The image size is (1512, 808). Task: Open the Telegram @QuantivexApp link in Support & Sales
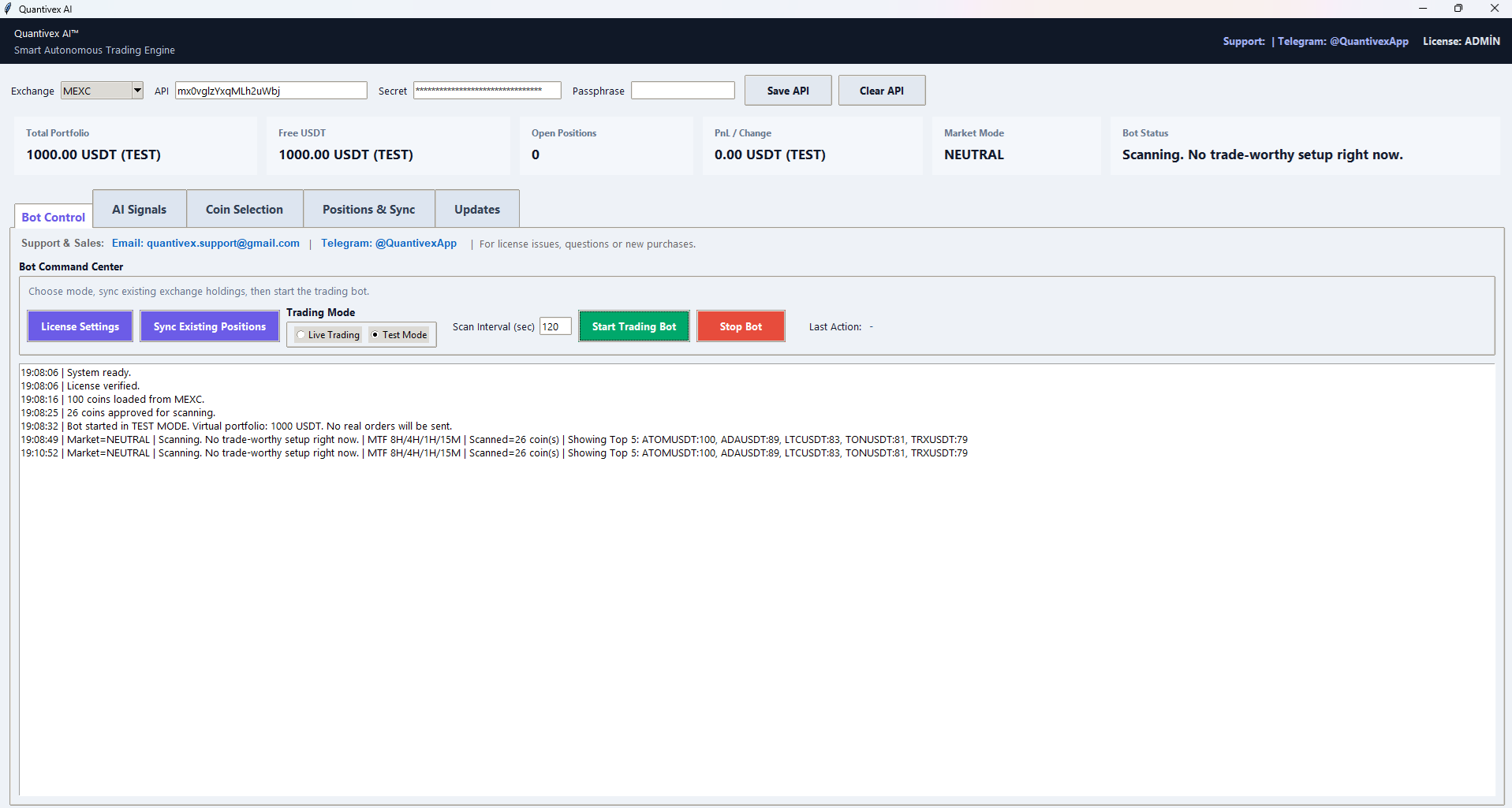(389, 243)
